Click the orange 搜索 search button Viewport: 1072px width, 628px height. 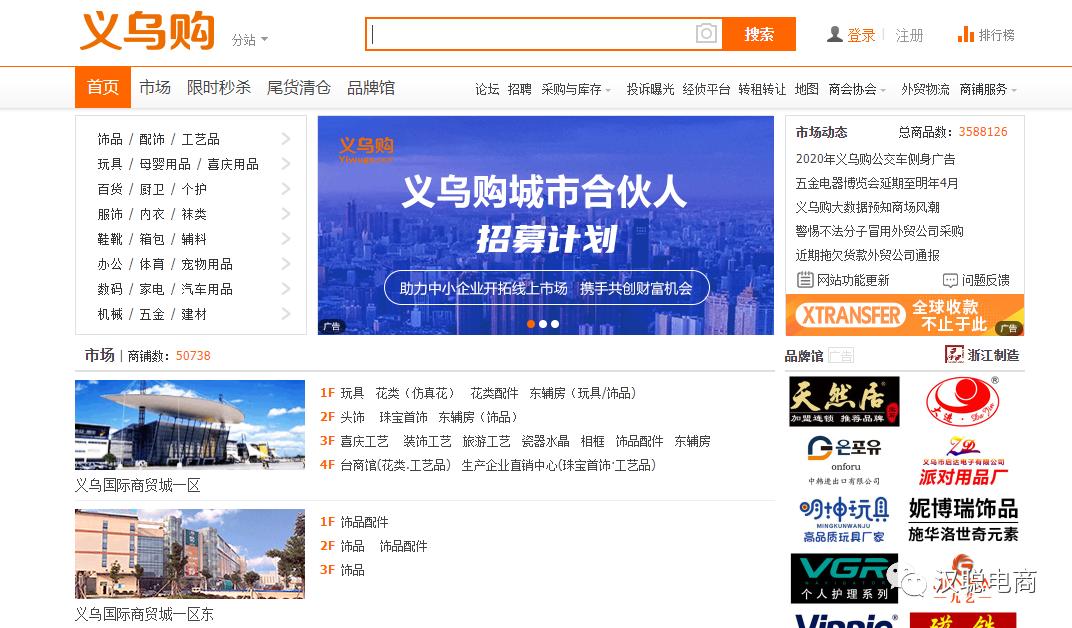pyautogui.click(x=759, y=33)
